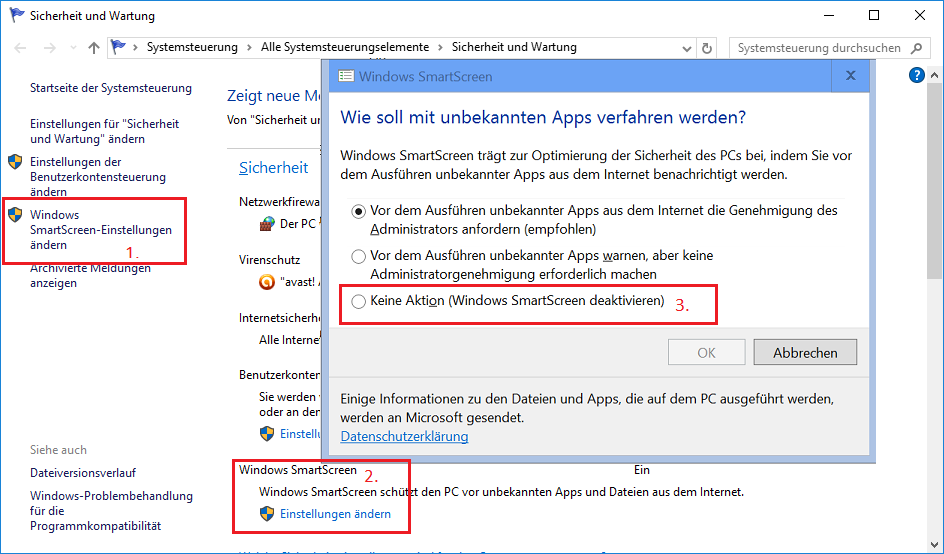Screen dimensions: 944x554
Task: Click Systemsteuerung in the breadcrumb
Action: point(192,47)
